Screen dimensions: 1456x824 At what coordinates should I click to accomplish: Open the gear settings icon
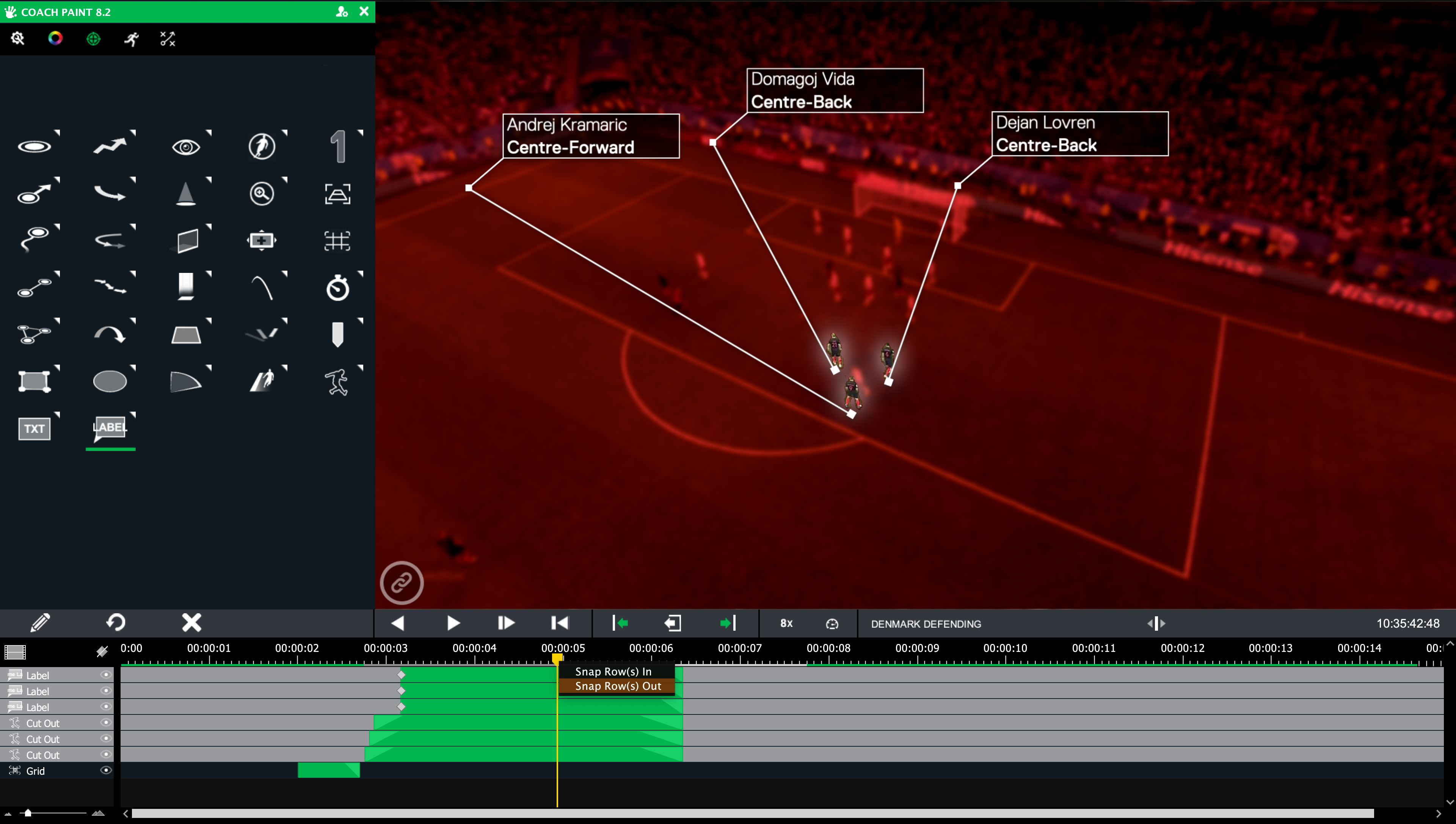[17, 39]
